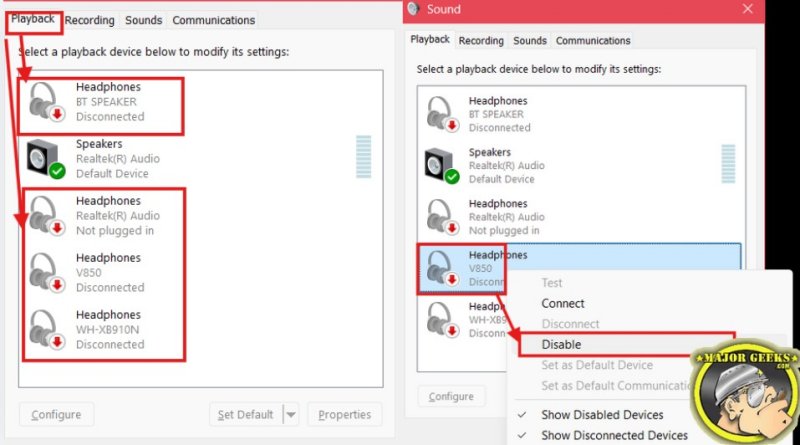
Task: Click Speakers icon in right Sound dialog
Action: (x=442, y=166)
